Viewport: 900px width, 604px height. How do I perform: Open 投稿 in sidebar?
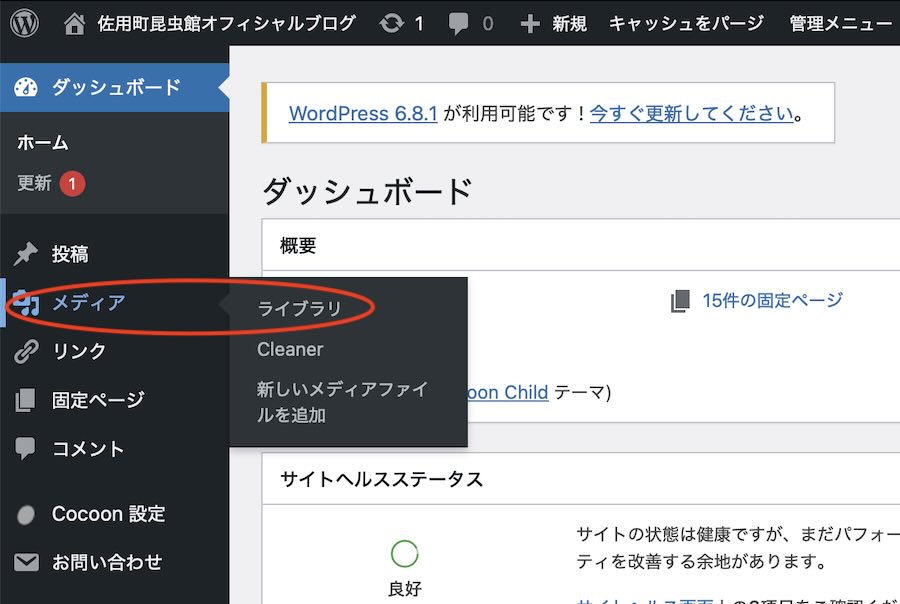tap(70, 254)
